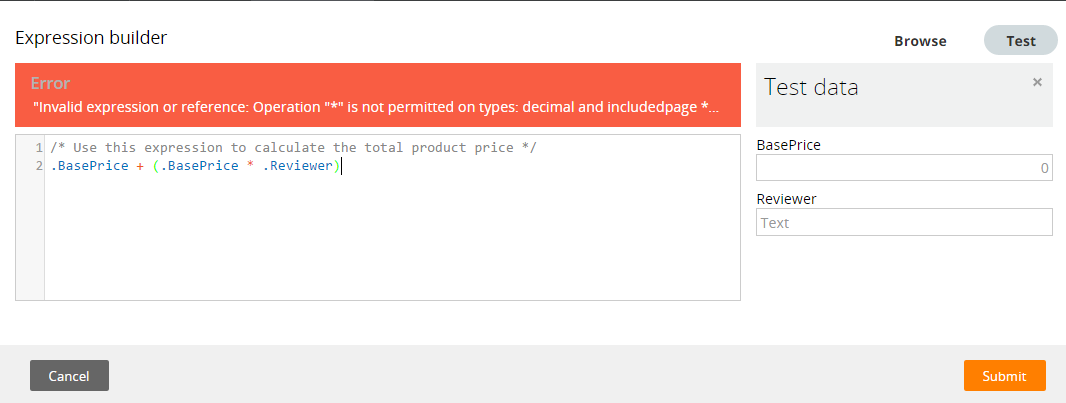Switch to the Browse tab

pyautogui.click(x=920, y=41)
